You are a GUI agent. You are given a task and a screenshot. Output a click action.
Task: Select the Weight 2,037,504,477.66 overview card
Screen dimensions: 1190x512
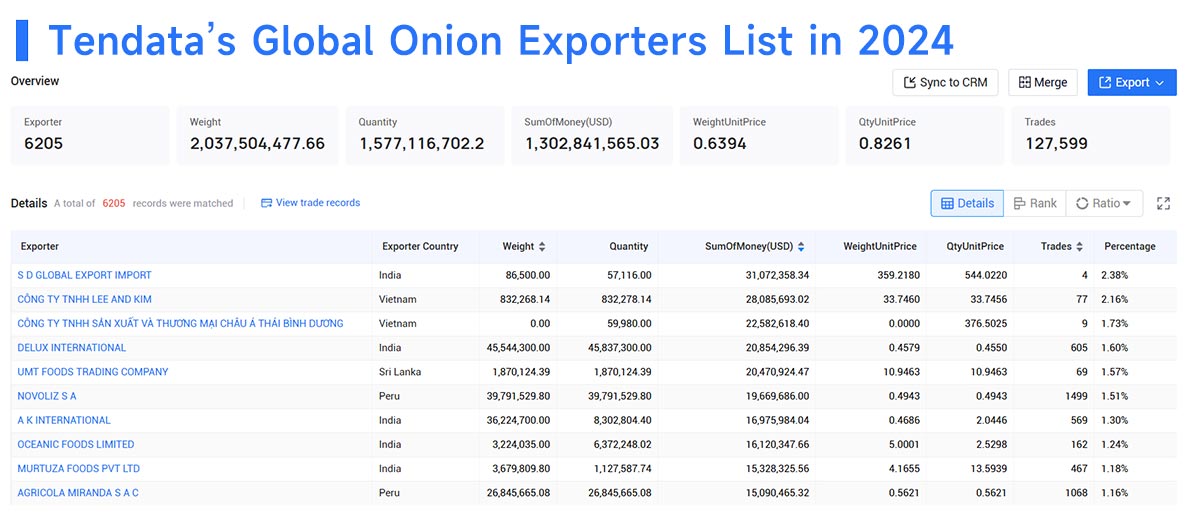click(x=257, y=135)
